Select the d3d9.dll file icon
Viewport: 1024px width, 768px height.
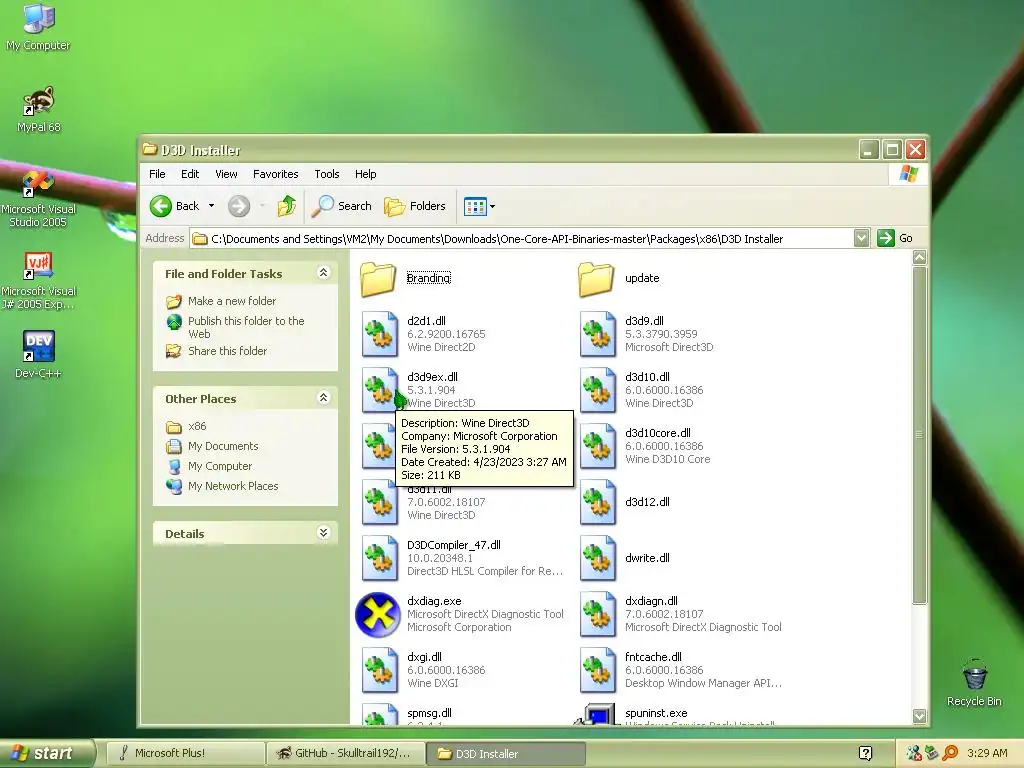[x=598, y=334]
